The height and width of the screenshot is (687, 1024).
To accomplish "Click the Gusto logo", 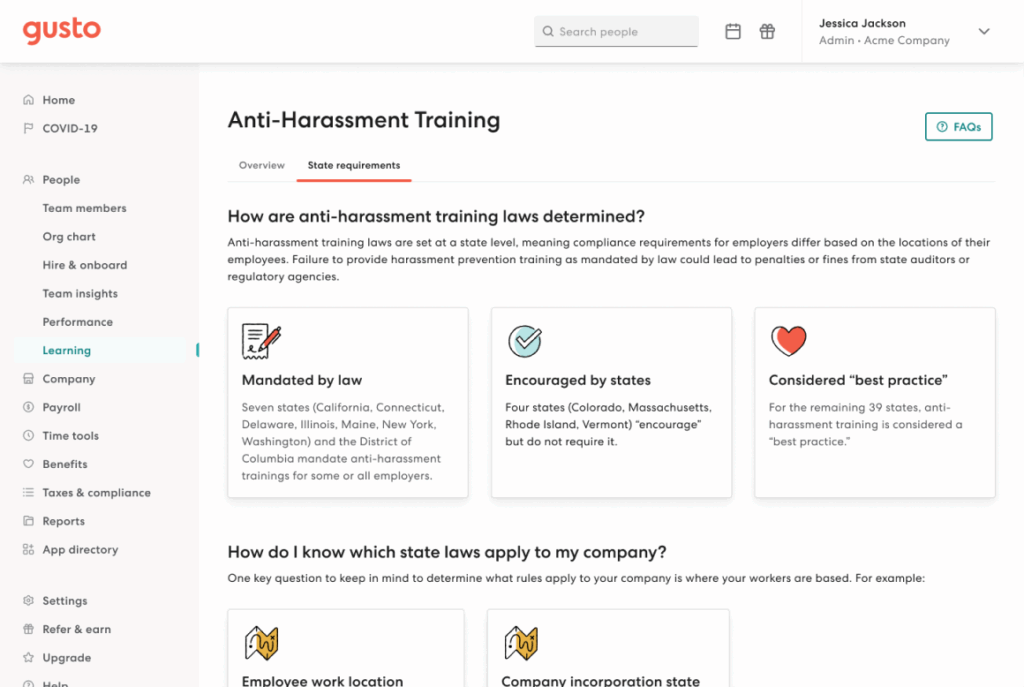I will [62, 30].
